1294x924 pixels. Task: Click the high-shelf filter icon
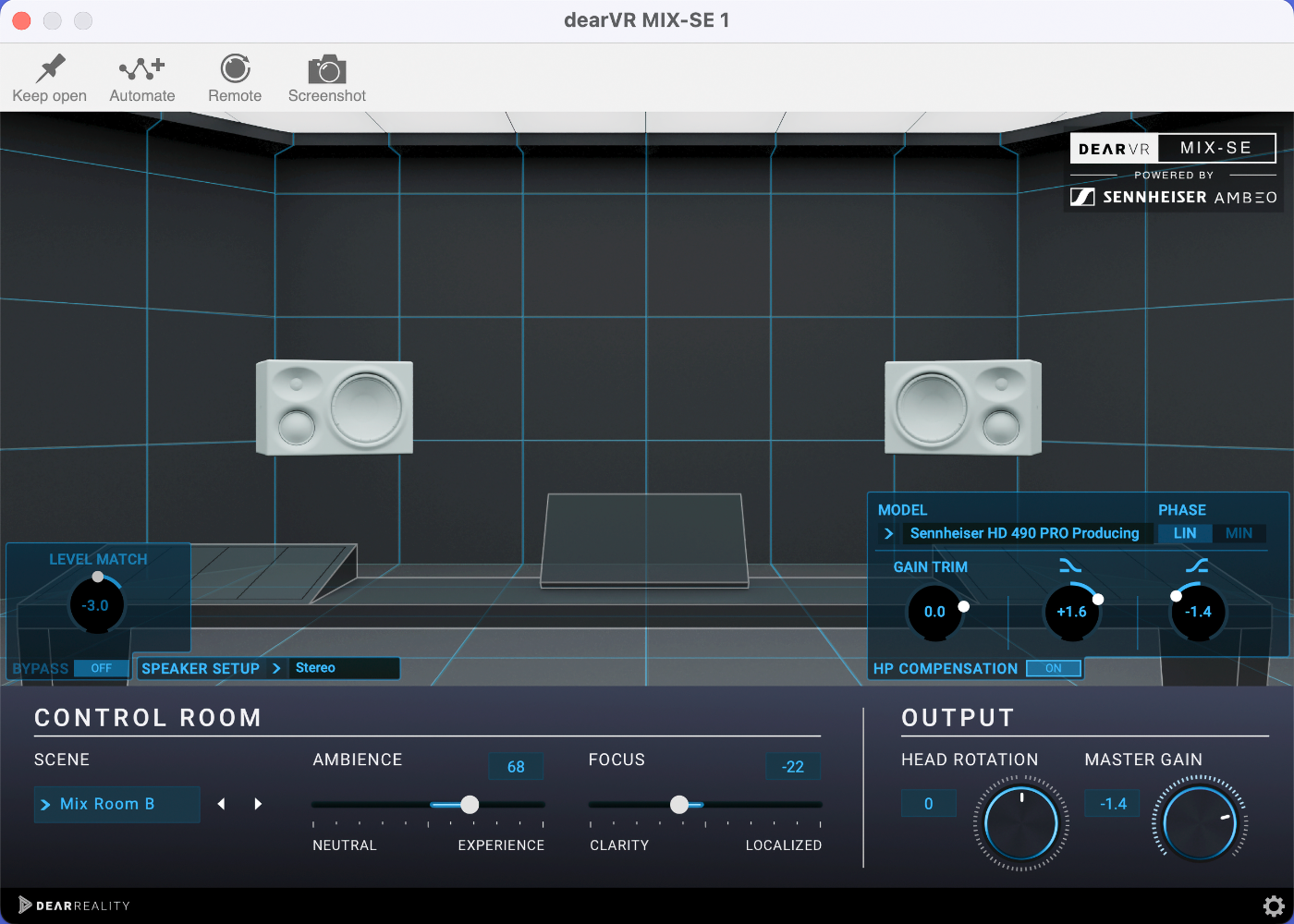pyautogui.click(x=1197, y=565)
